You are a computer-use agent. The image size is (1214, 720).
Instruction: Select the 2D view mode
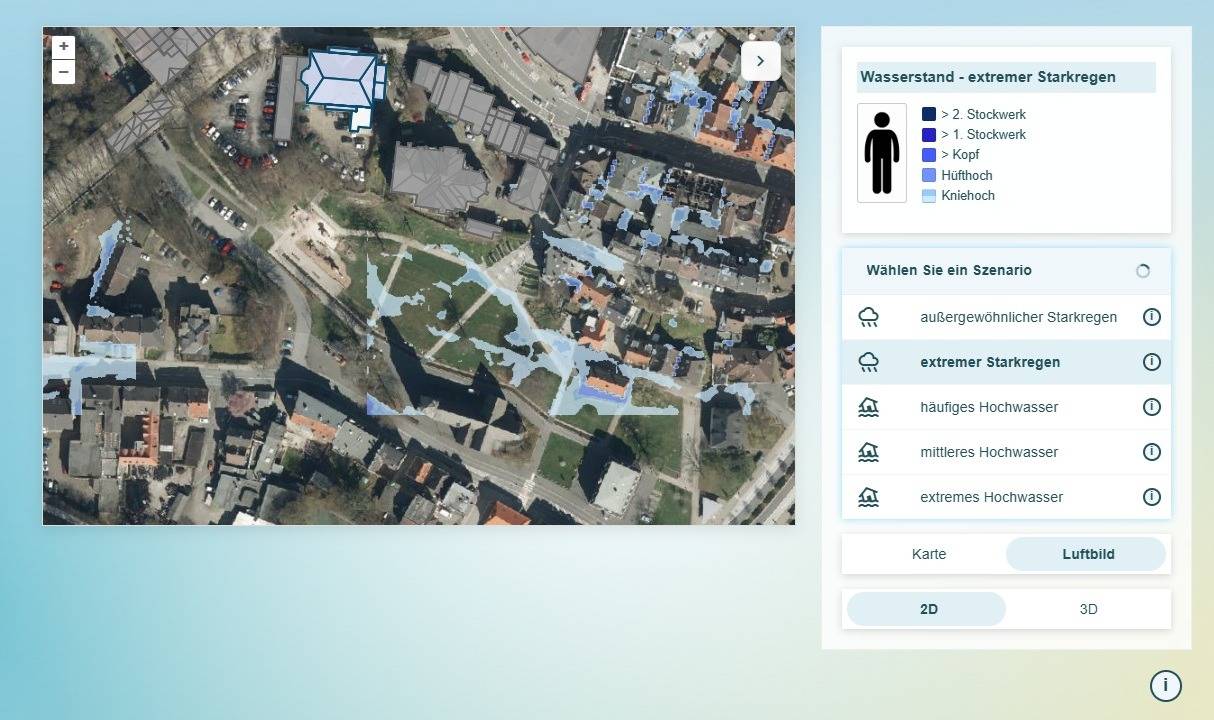click(927, 609)
